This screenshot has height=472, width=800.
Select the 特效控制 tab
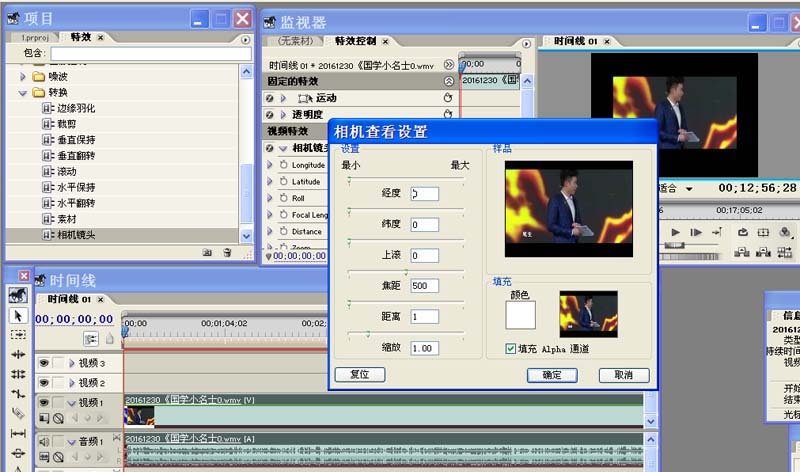pyautogui.click(x=356, y=41)
